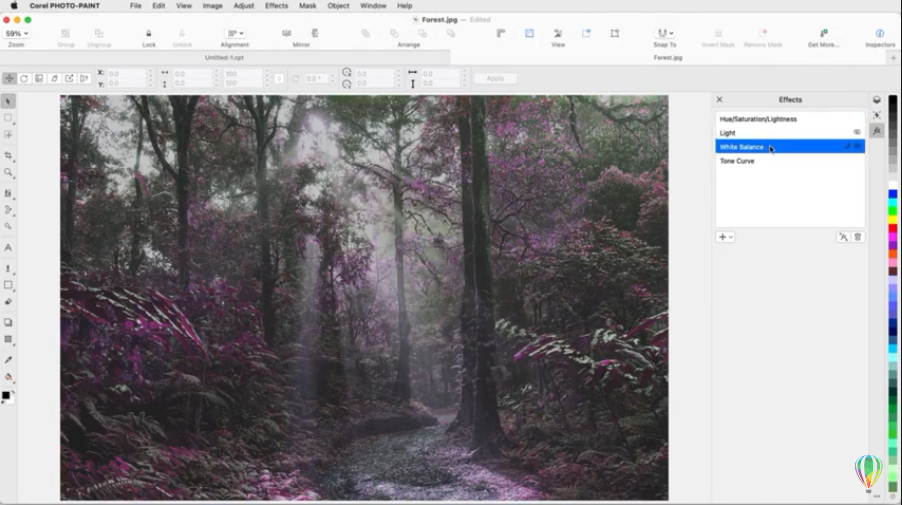Click the flatten effects icon beside the trash
The width and height of the screenshot is (902, 505).
pos(843,237)
